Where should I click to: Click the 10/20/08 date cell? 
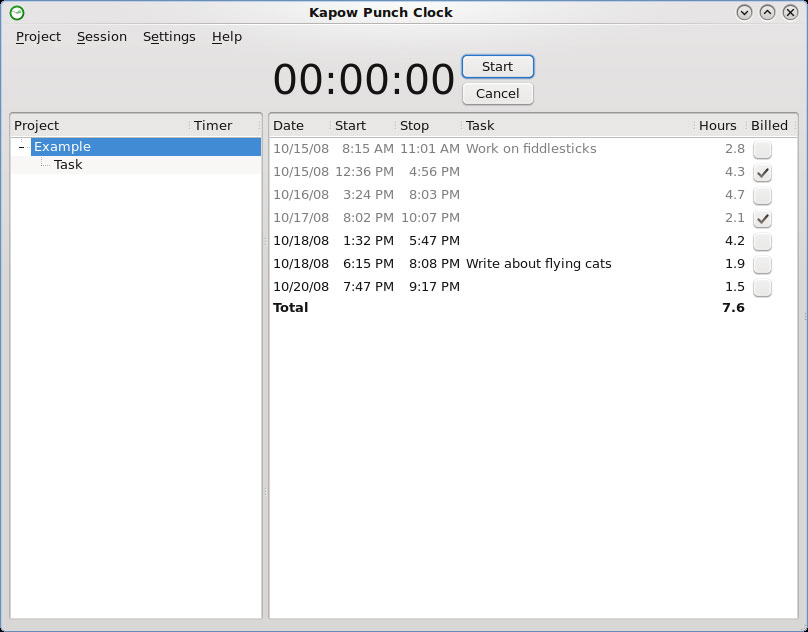(301, 286)
